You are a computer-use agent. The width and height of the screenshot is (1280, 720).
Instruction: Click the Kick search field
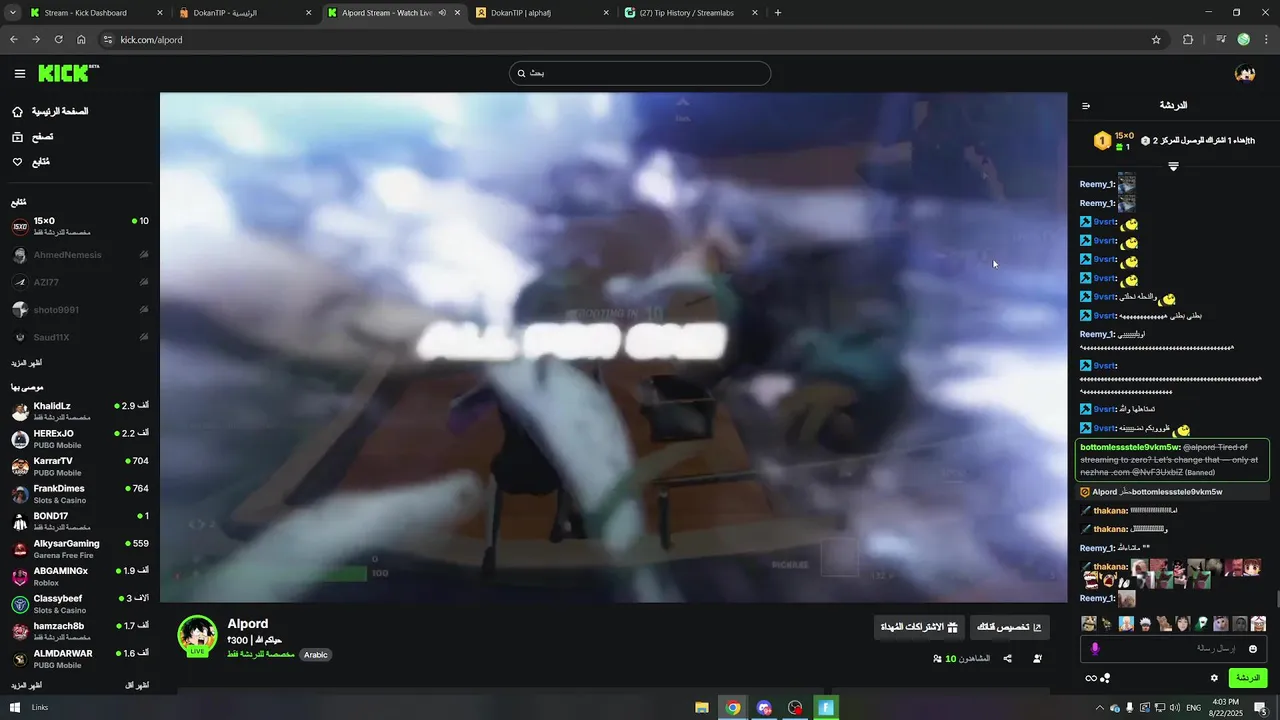pos(640,73)
